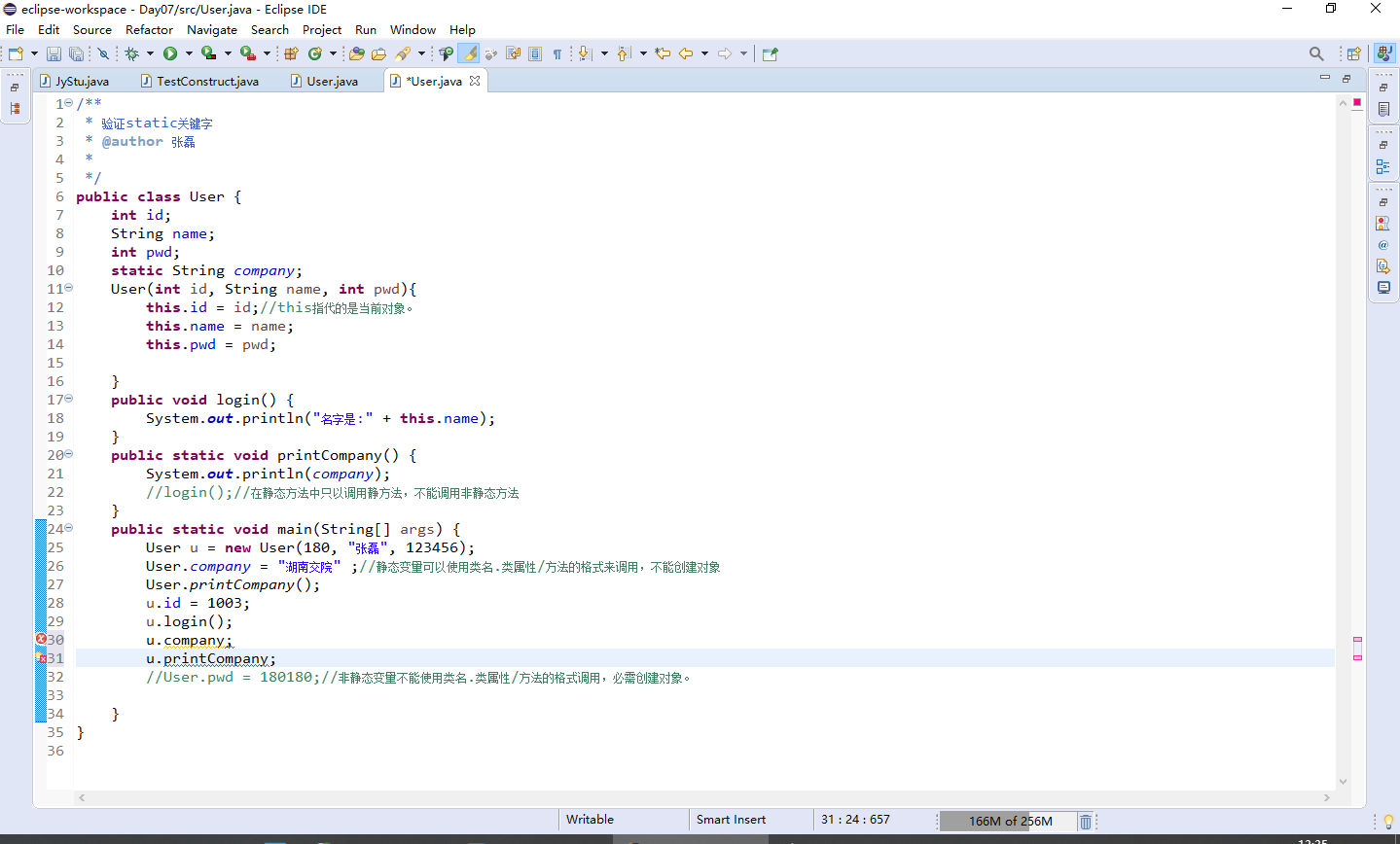Click the heap status 166M of 256M
The width and height of the screenshot is (1400, 844).
pos(1009,821)
